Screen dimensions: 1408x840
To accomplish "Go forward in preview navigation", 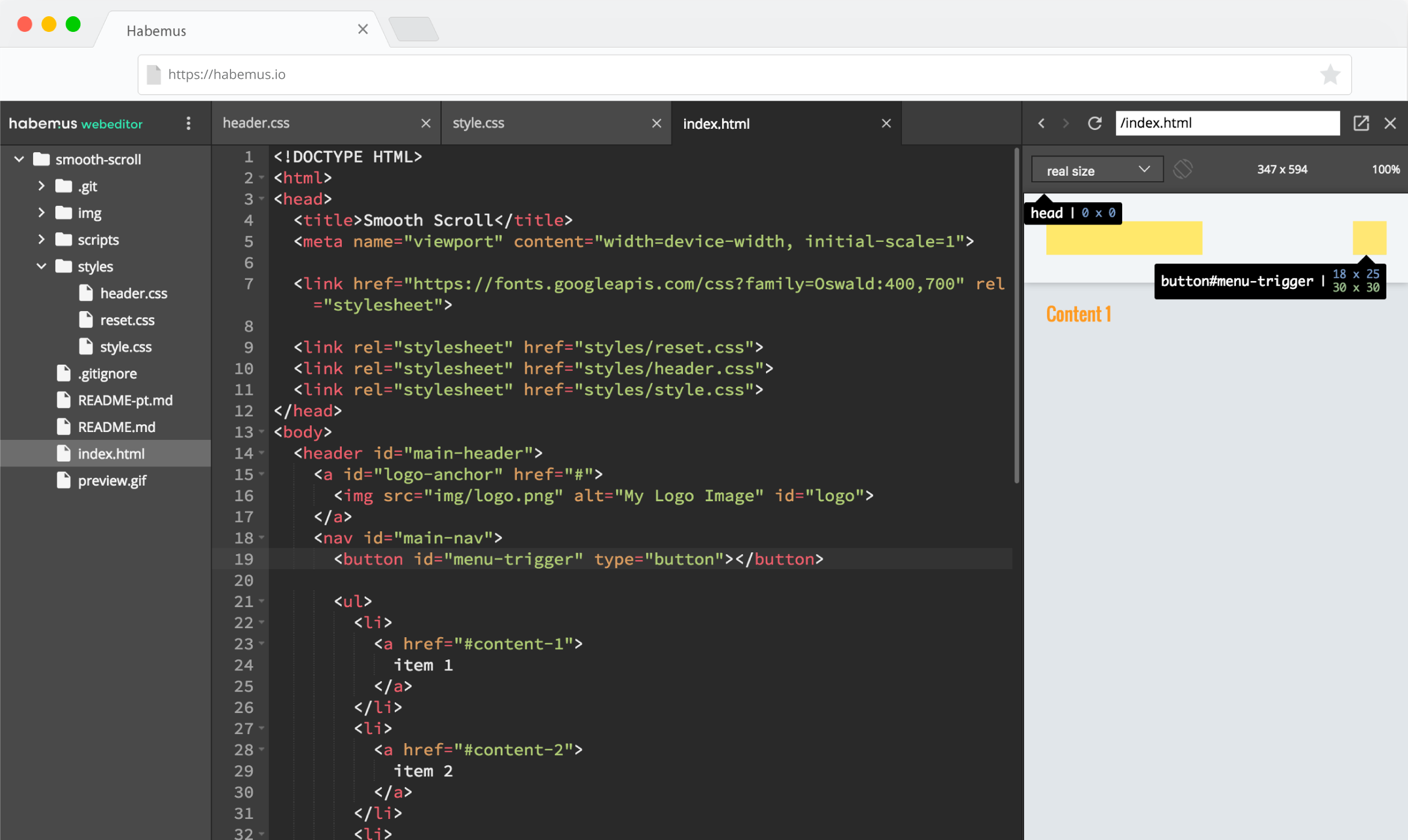I will [x=1066, y=123].
